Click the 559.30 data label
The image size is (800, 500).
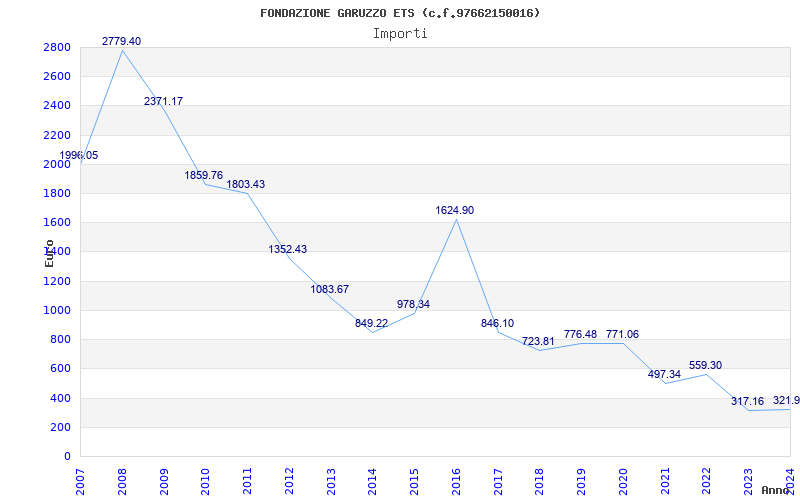click(x=706, y=365)
